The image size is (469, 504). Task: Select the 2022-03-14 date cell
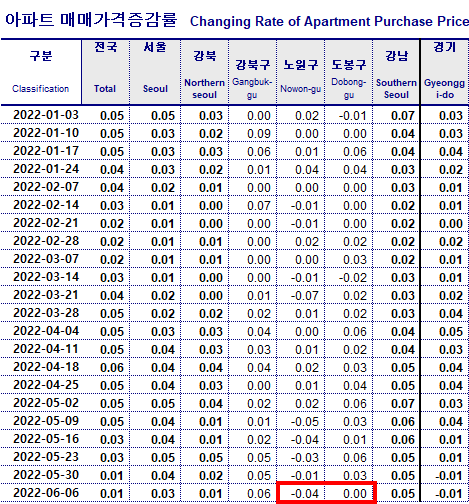point(46,277)
